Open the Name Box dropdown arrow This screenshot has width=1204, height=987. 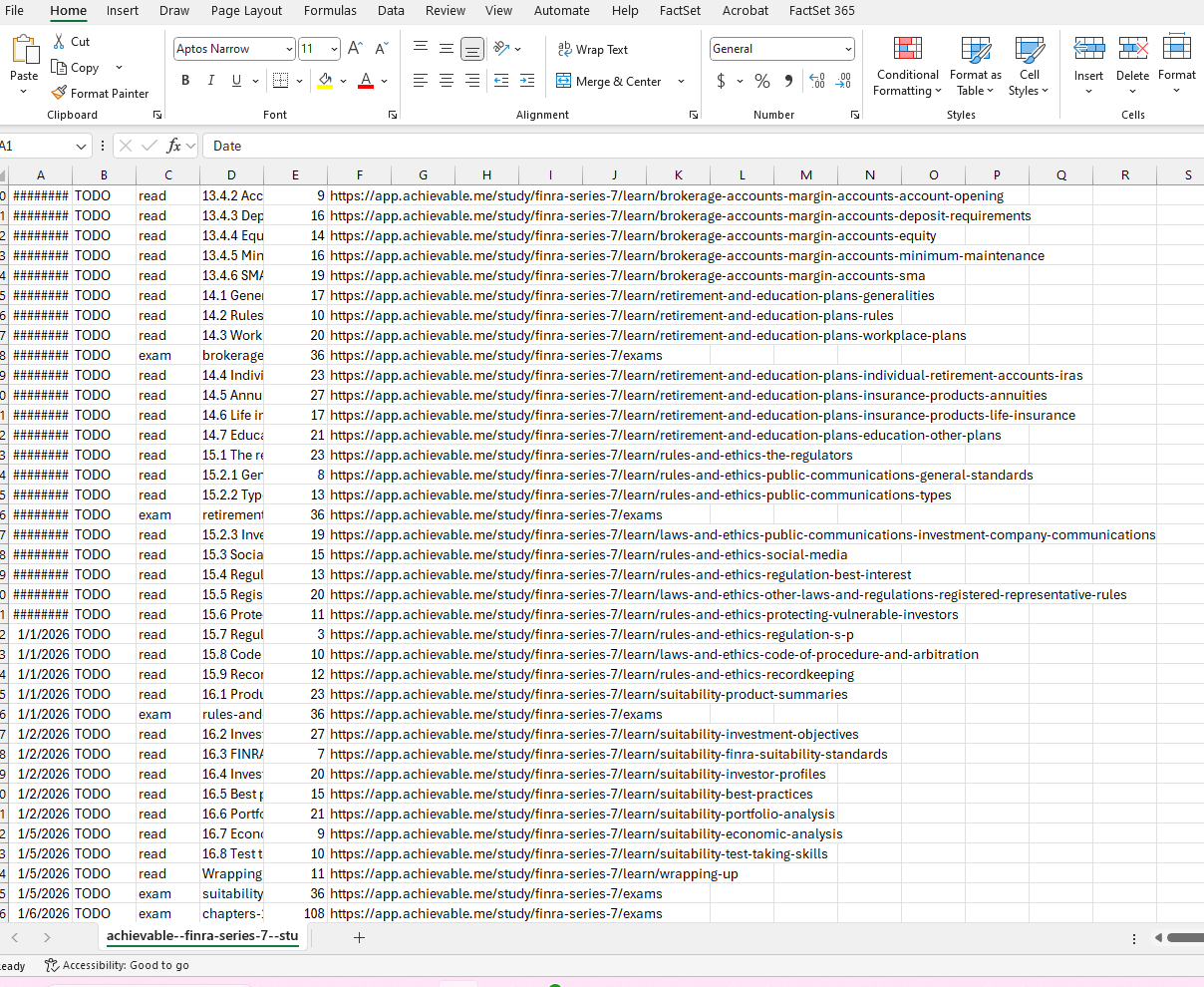[x=82, y=146]
